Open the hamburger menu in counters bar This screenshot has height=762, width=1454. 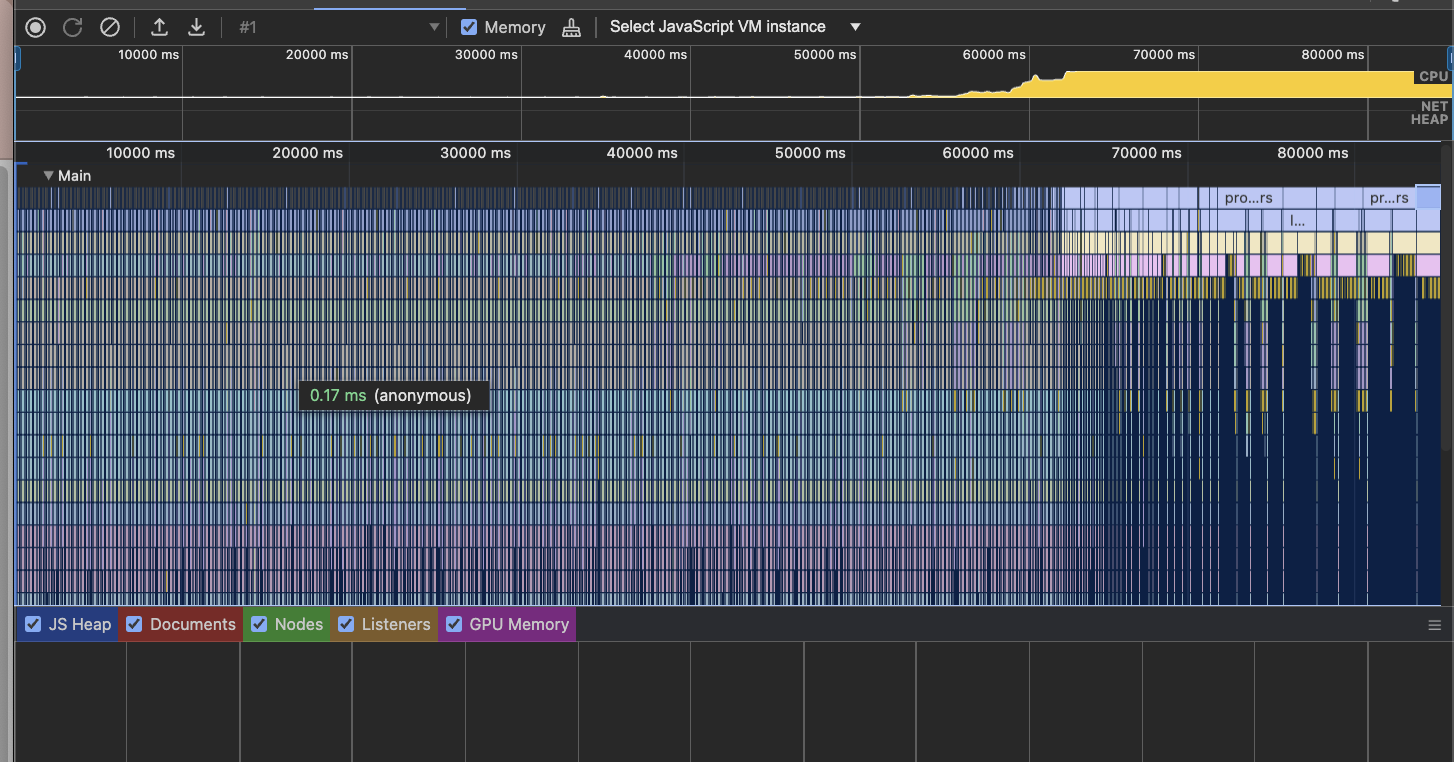pyautogui.click(x=1435, y=625)
